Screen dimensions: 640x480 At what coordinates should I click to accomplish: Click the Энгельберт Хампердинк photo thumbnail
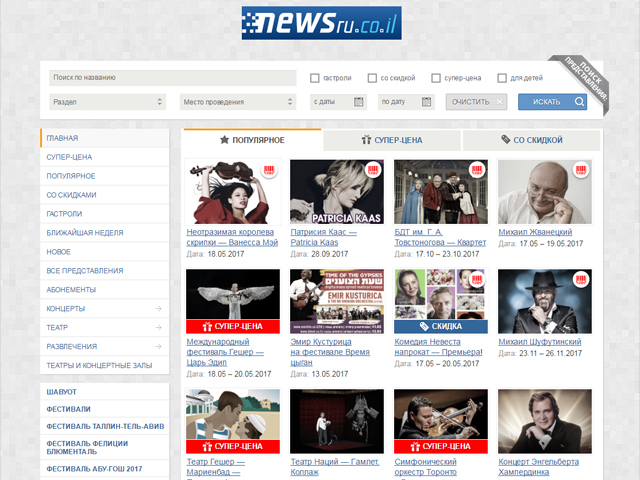tap(545, 421)
